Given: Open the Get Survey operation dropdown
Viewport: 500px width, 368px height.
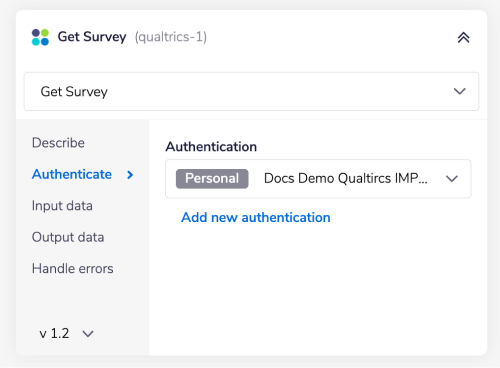Looking at the screenshot, I should point(251,91).
